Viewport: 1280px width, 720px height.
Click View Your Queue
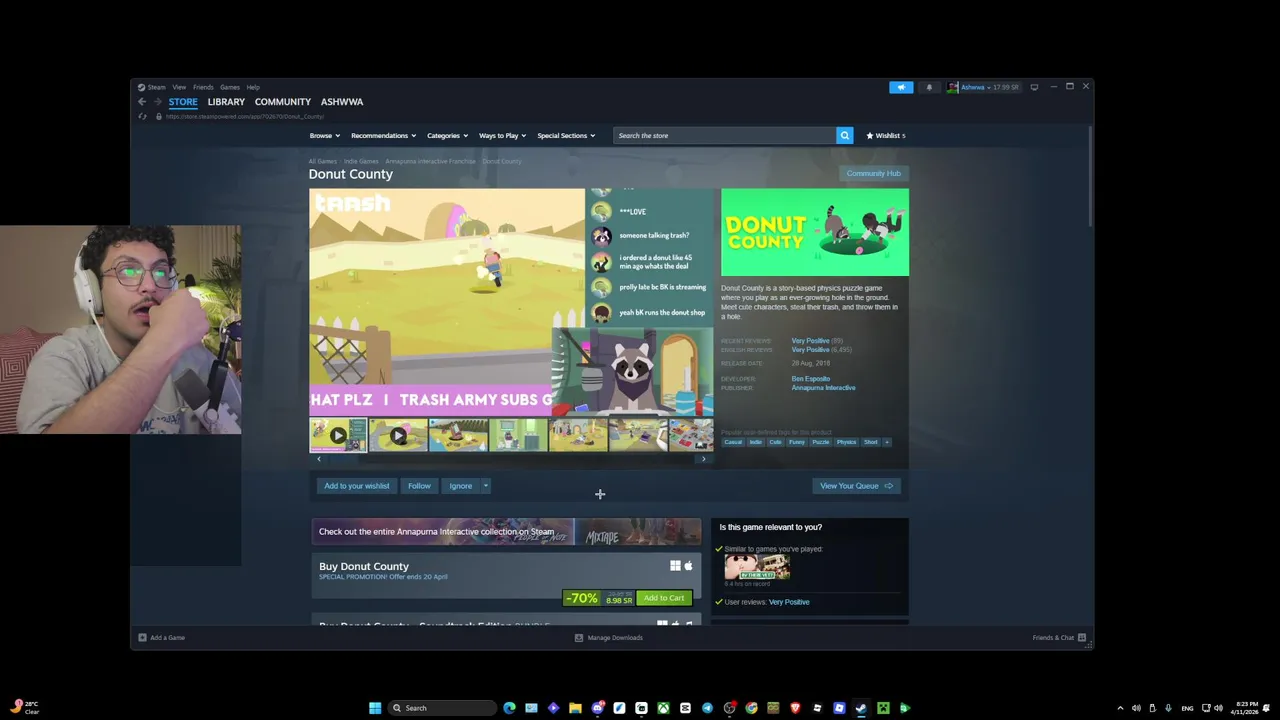pos(856,486)
